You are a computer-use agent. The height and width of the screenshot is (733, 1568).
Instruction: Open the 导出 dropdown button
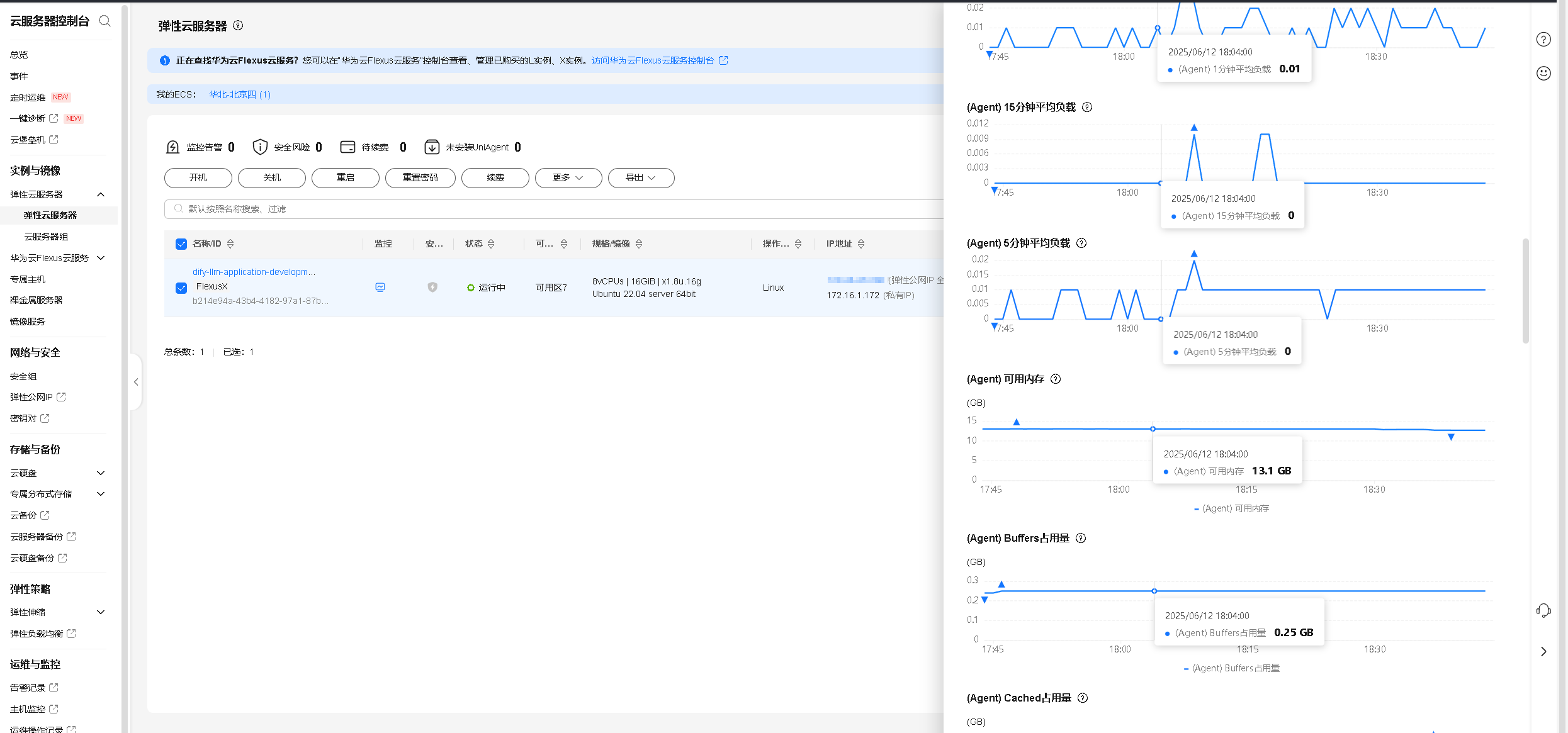click(641, 177)
